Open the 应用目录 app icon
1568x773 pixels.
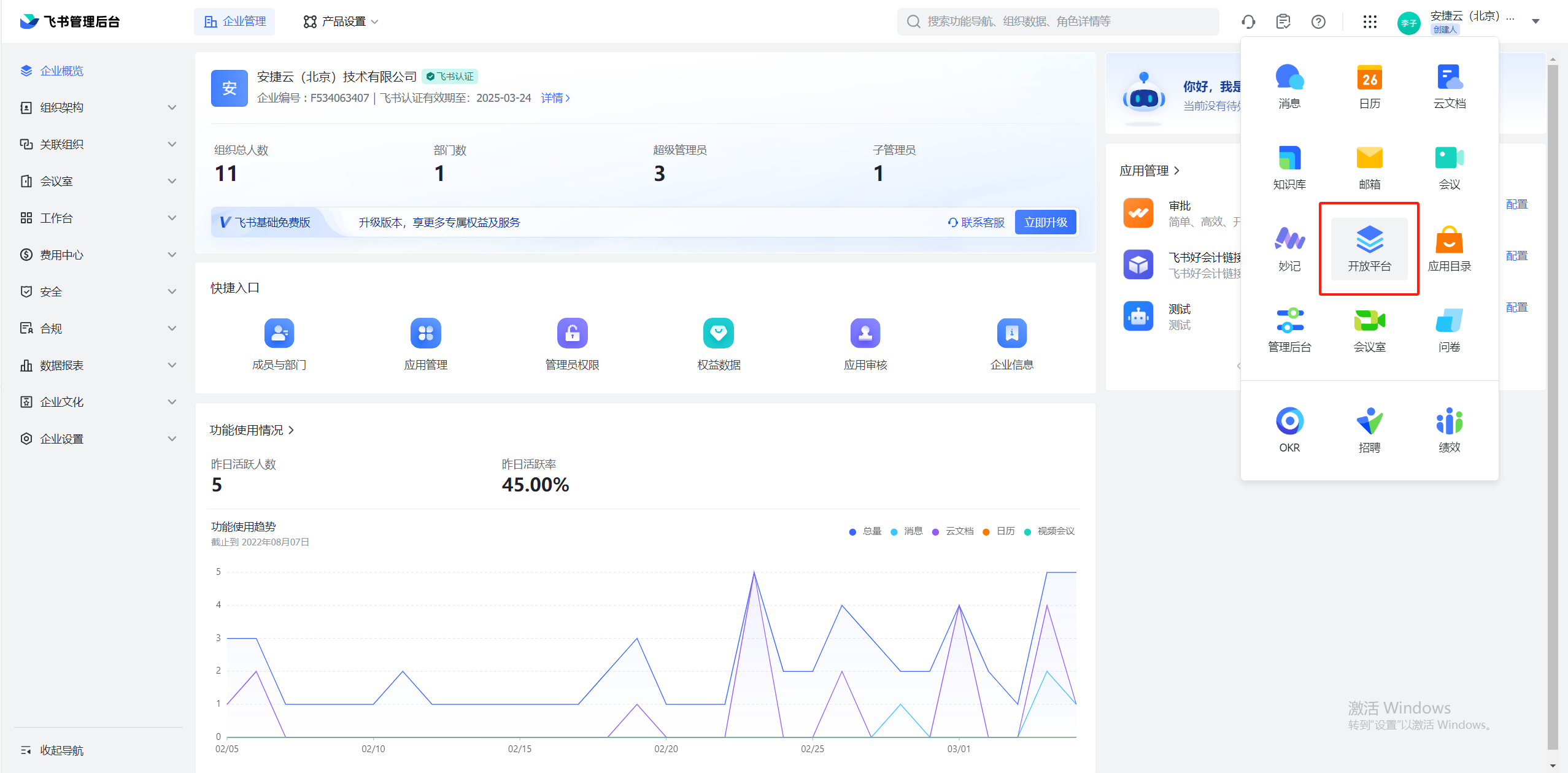click(x=1449, y=249)
